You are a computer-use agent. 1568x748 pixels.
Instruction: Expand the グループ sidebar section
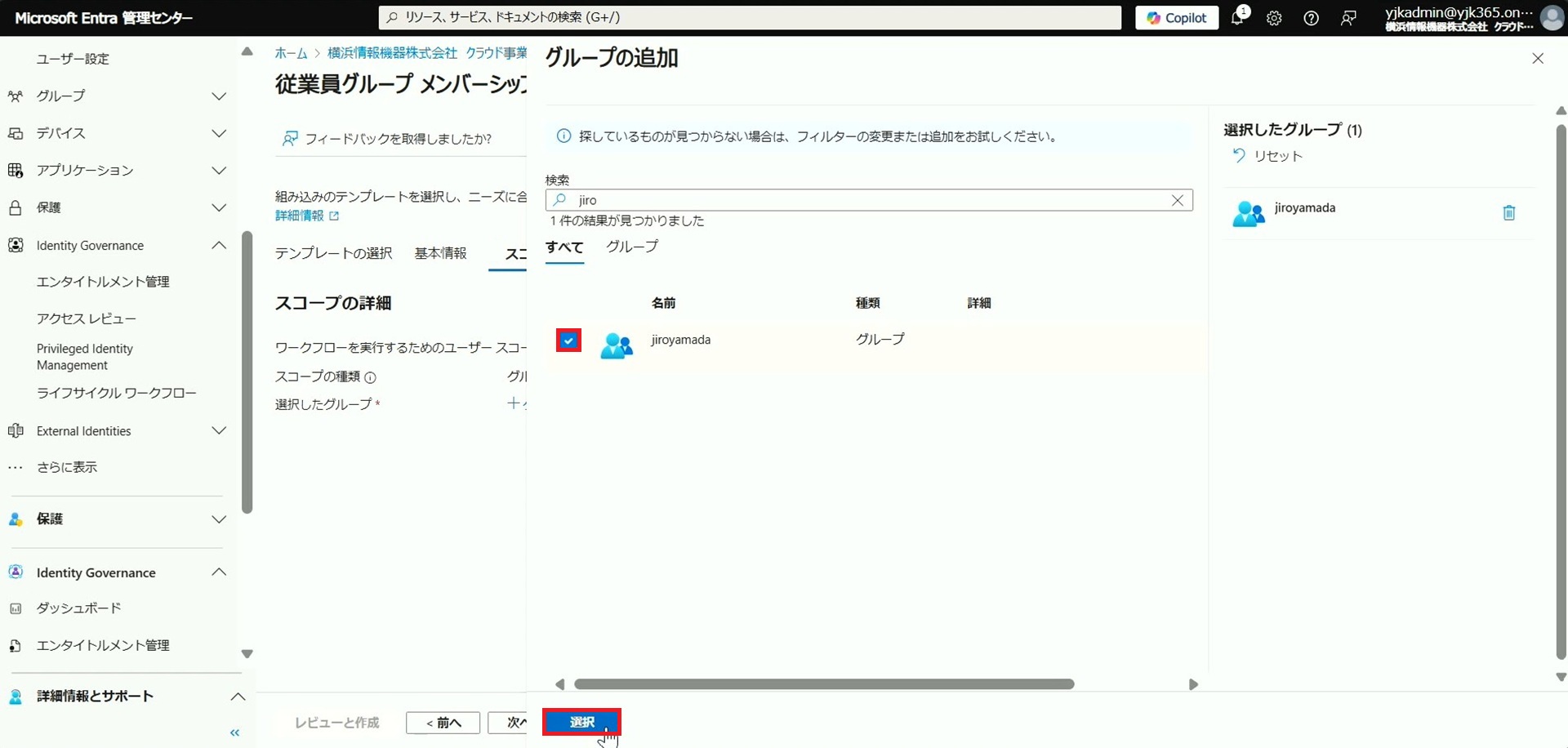[219, 96]
